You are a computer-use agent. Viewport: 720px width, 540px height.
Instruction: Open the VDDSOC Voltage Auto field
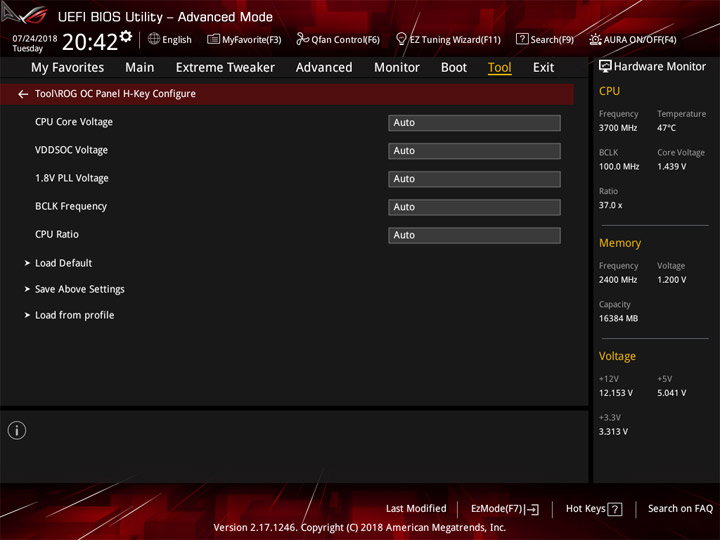click(474, 151)
